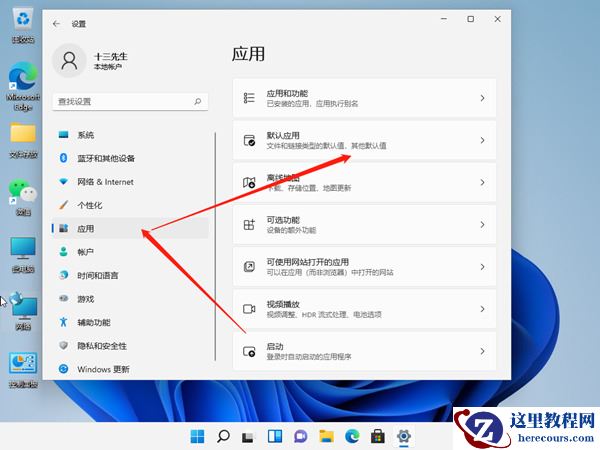Go to 蓝牙和其他设备 settings category
Viewport: 600px width, 450px height.
[130, 158]
